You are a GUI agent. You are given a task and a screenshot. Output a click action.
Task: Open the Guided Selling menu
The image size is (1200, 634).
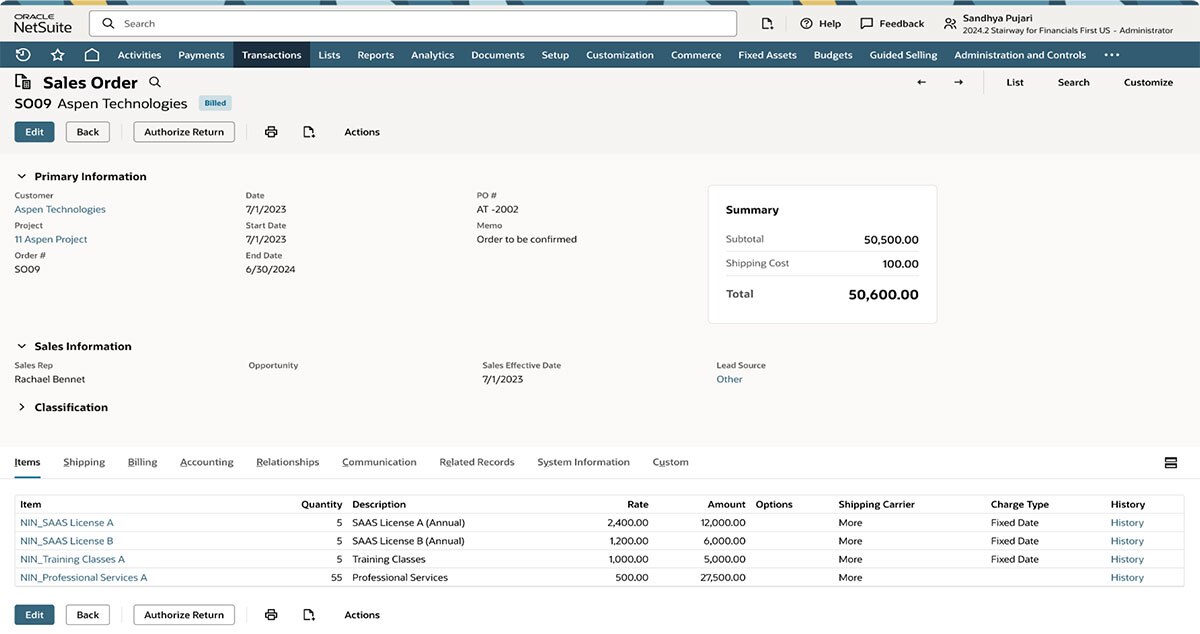tap(903, 55)
